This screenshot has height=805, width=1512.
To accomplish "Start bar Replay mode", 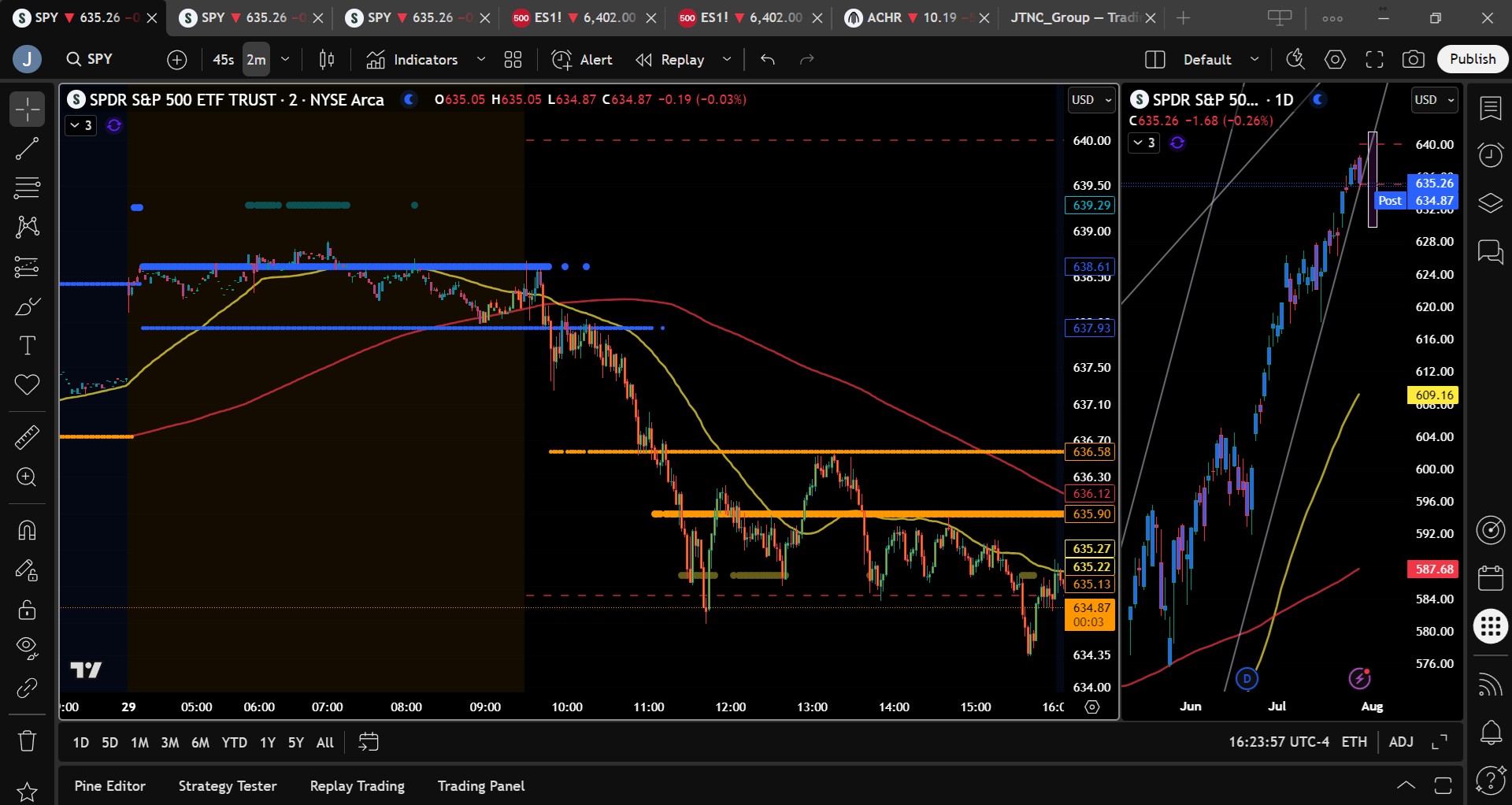I will click(x=670, y=59).
